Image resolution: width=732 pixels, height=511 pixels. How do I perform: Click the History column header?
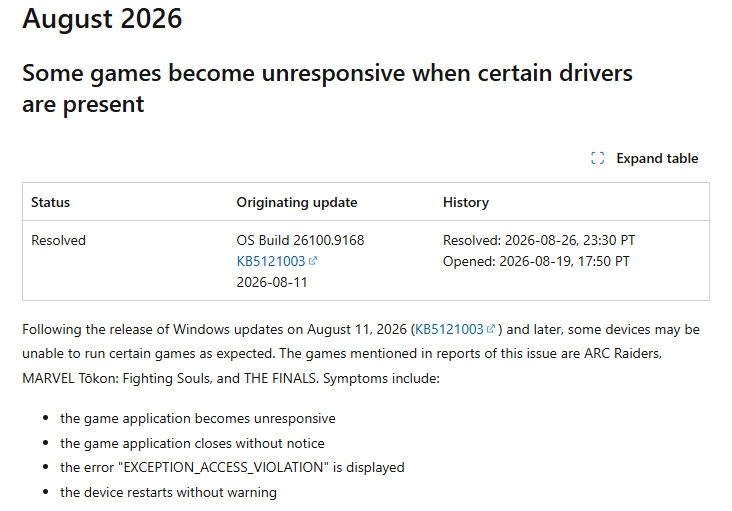pos(466,202)
